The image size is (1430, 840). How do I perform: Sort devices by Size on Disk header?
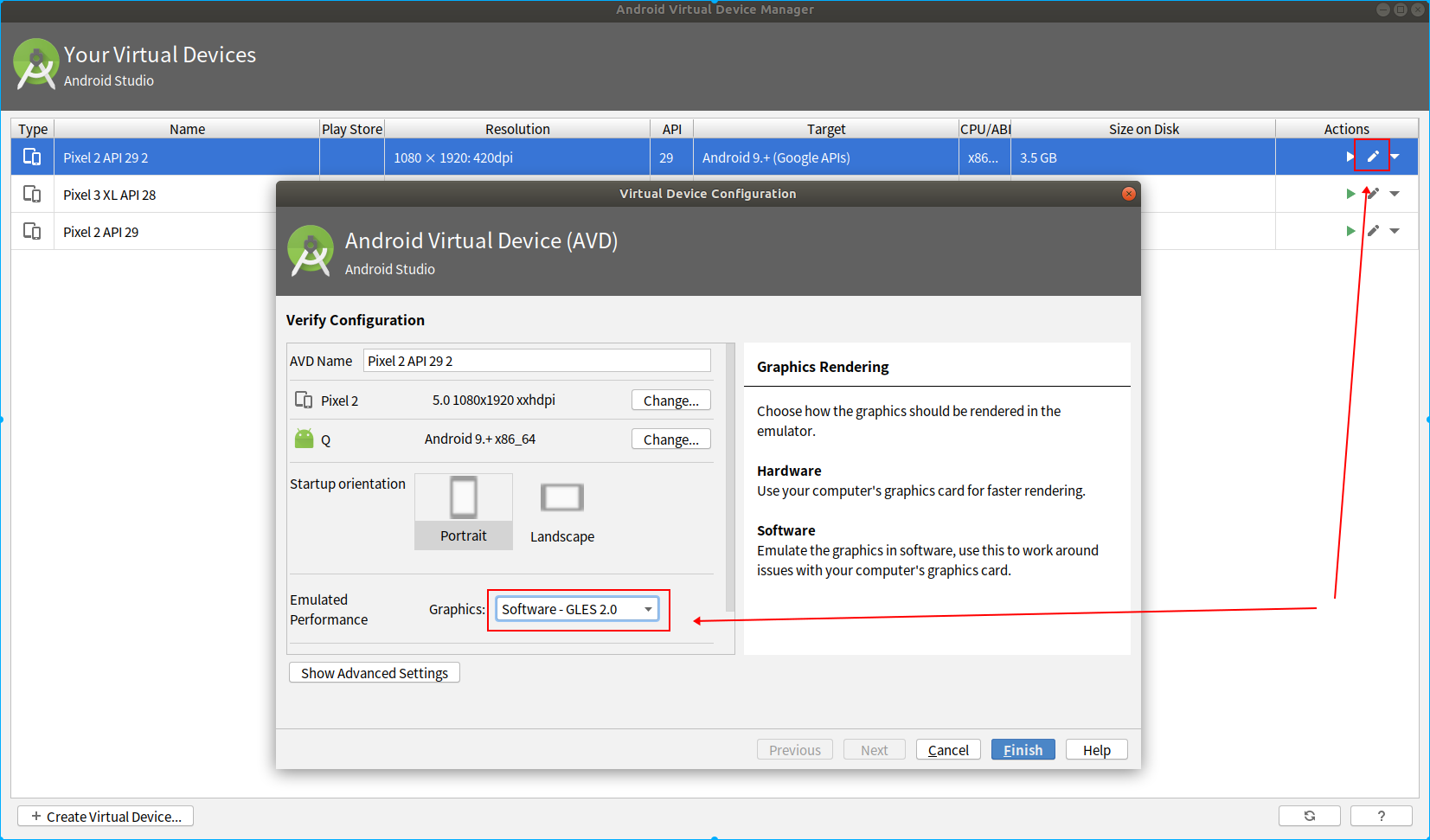pos(1144,129)
